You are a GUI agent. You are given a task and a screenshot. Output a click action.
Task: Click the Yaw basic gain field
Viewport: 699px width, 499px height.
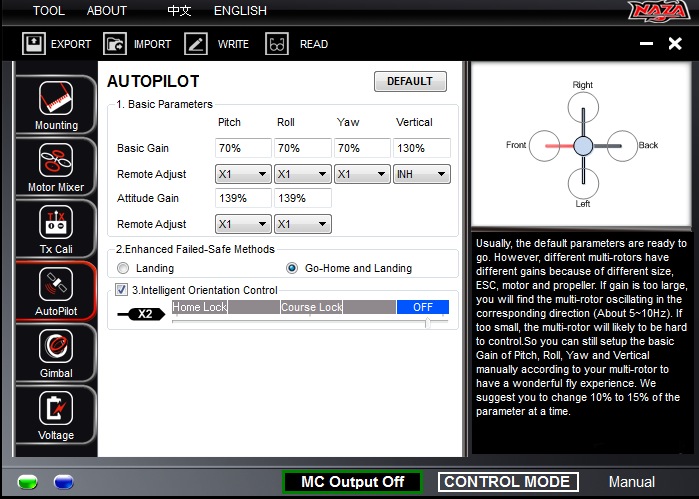point(362,148)
